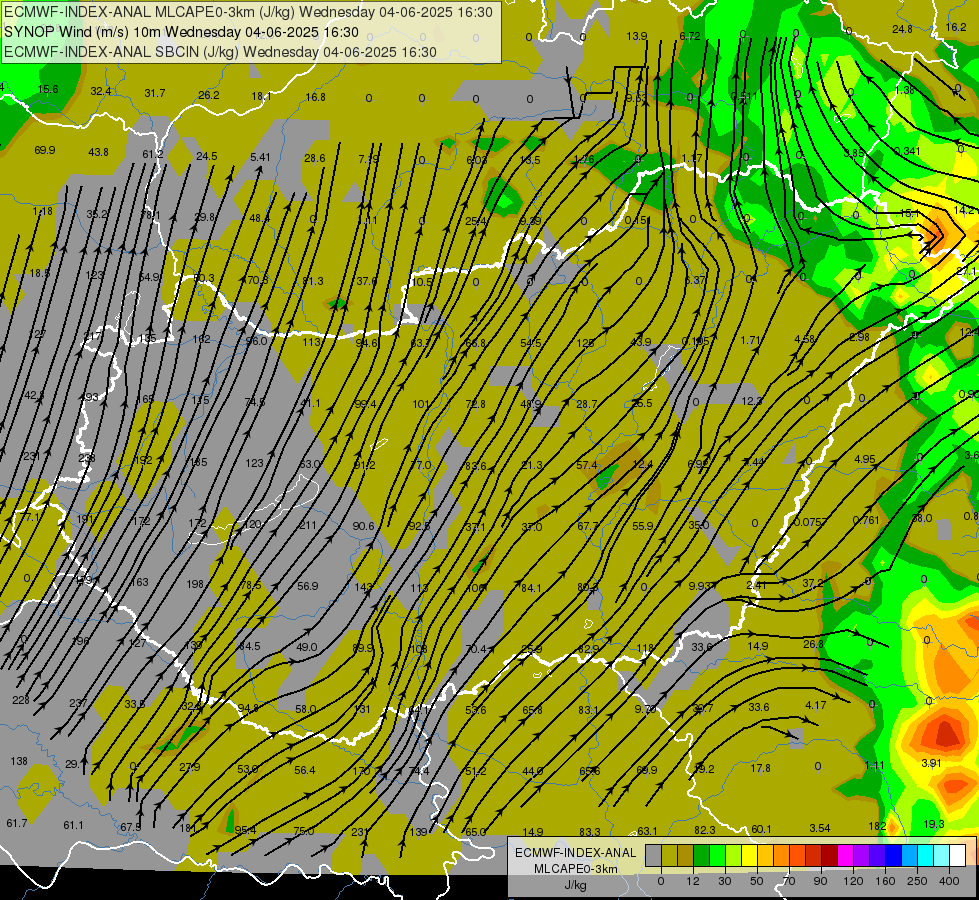Click the map value 4.95
979x900 pixels.
[865, 460]
